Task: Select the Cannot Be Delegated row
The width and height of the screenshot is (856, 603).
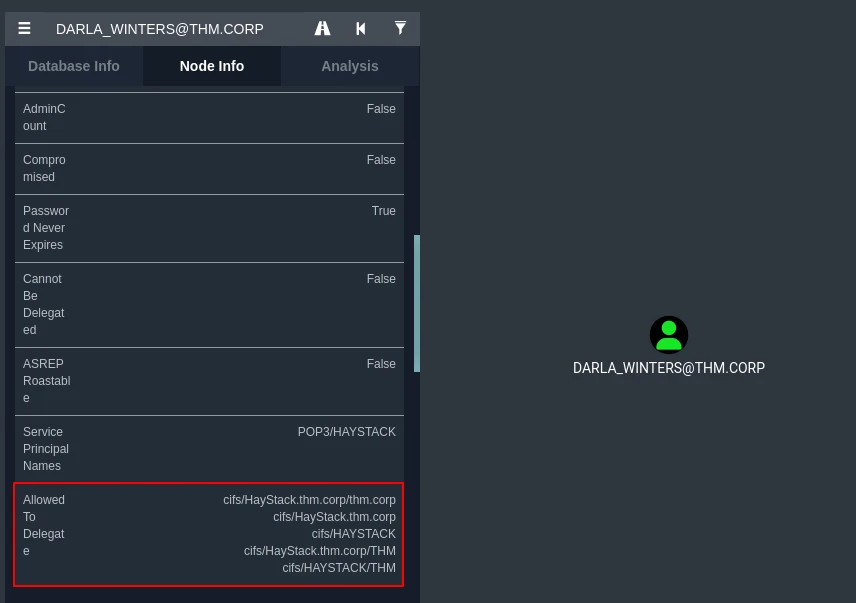Action: [209, 304]
